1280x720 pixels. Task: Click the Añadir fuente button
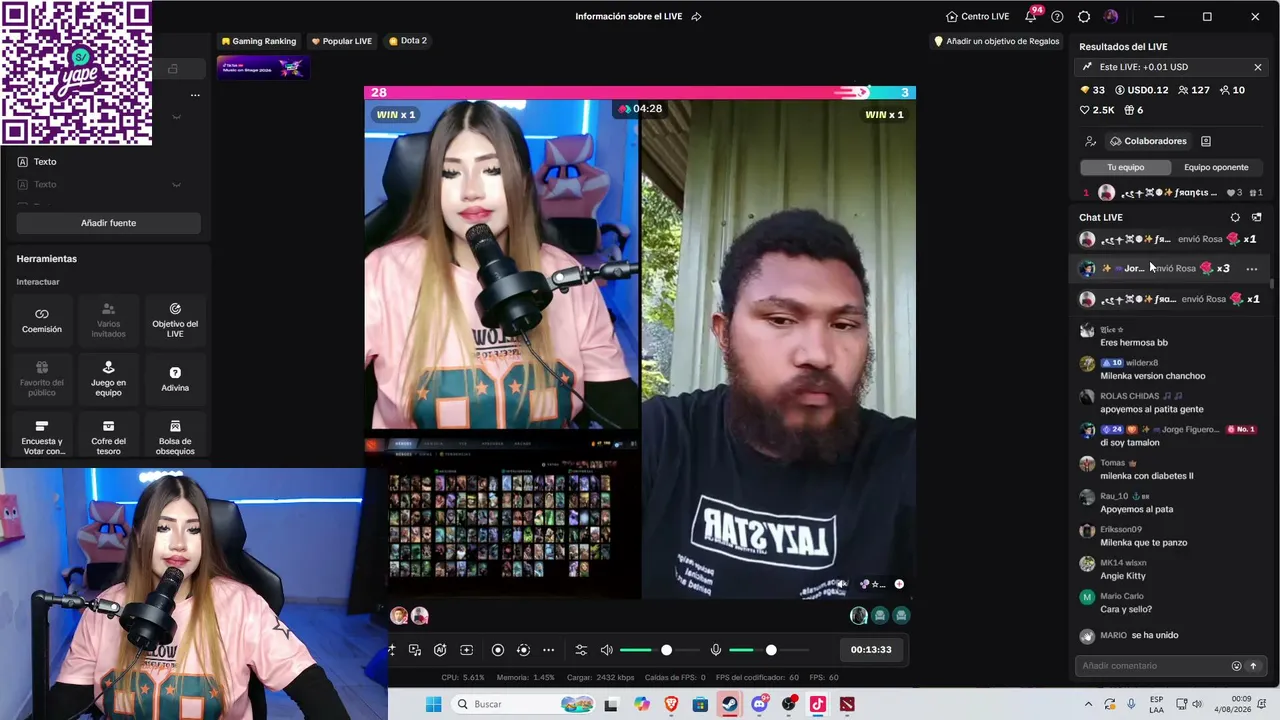[108, 223]
